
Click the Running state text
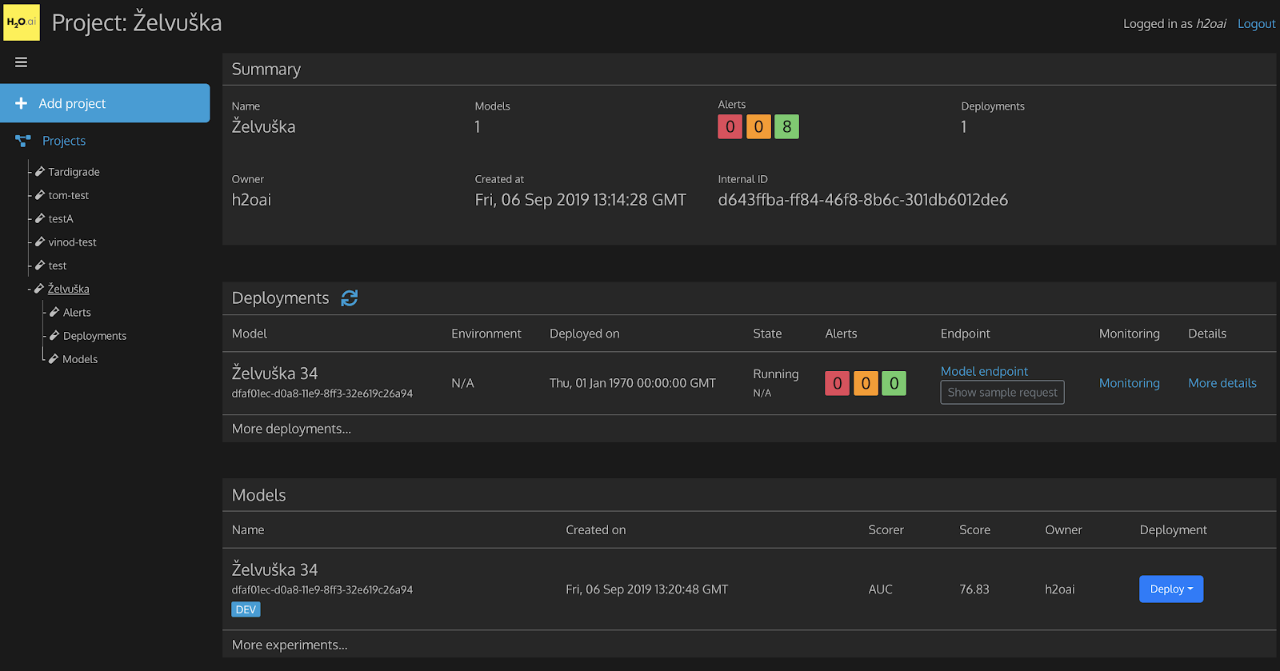pos(776,374)
